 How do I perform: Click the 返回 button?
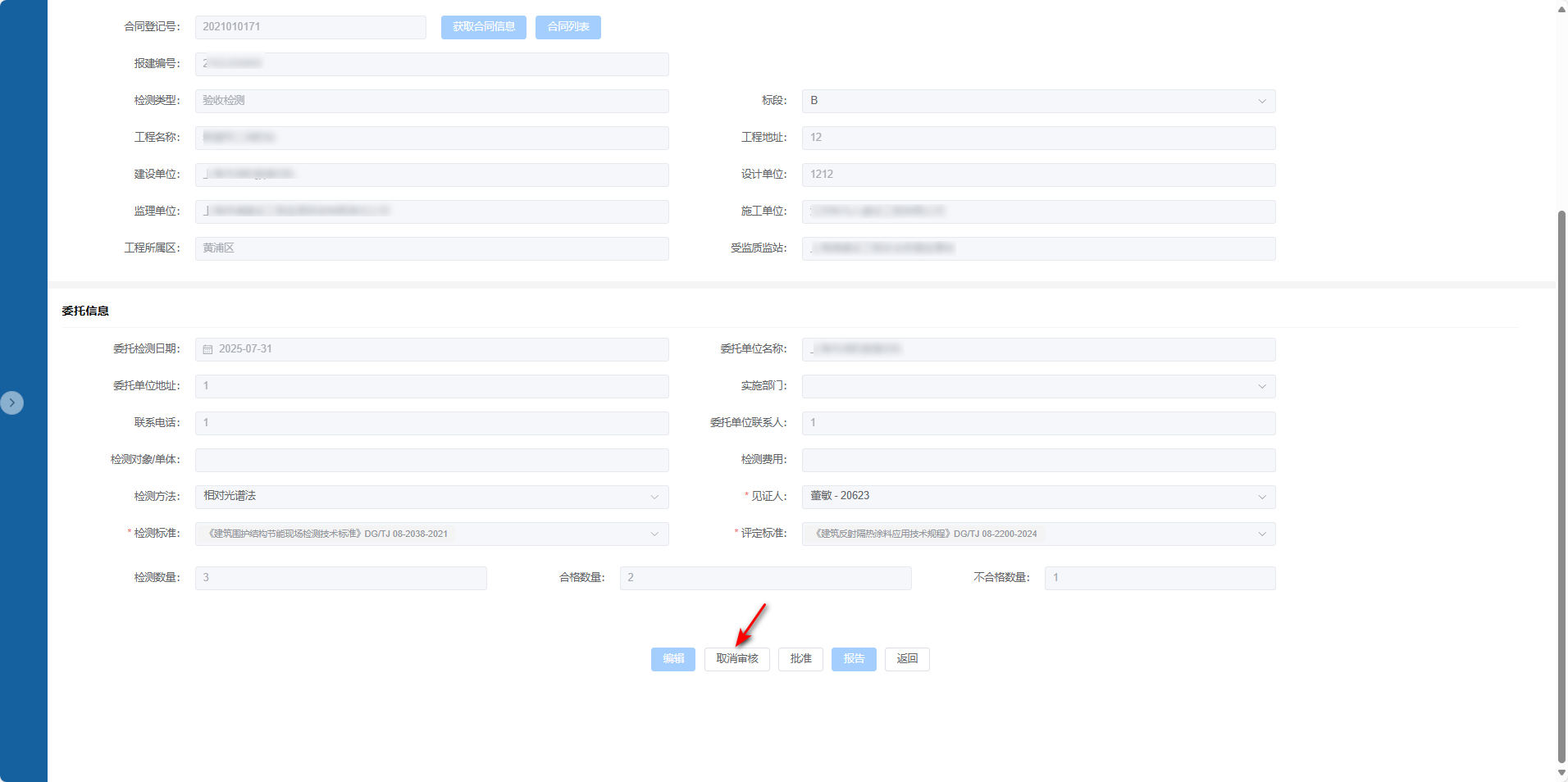pos(907,659)
